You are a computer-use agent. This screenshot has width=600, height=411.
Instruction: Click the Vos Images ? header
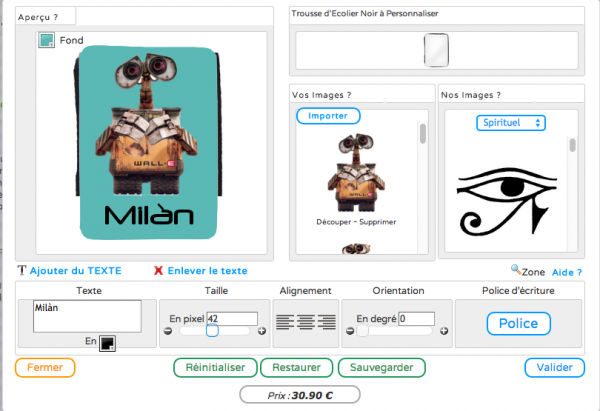click(321, 95)
